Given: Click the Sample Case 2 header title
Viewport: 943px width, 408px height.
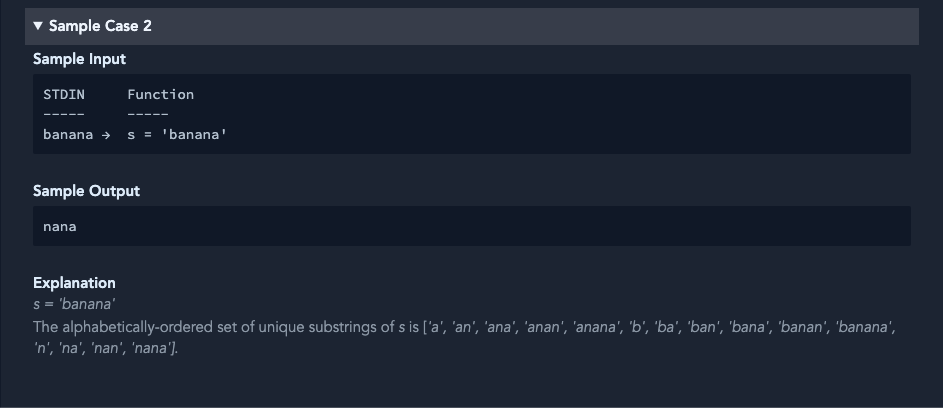Looking at the screenshot, I should click(x=100, y=26).
